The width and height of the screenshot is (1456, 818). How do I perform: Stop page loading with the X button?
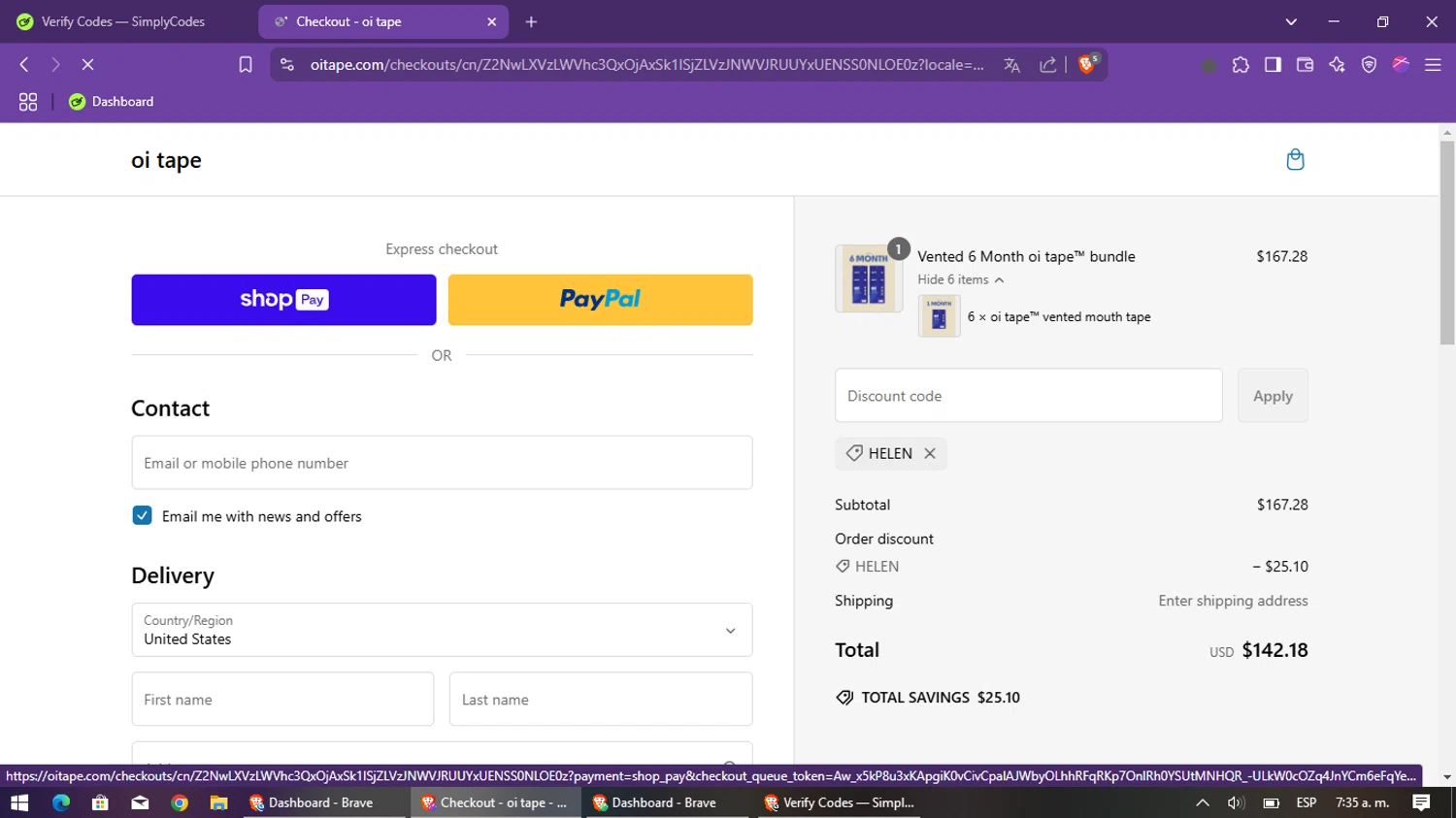click(87, 65)
